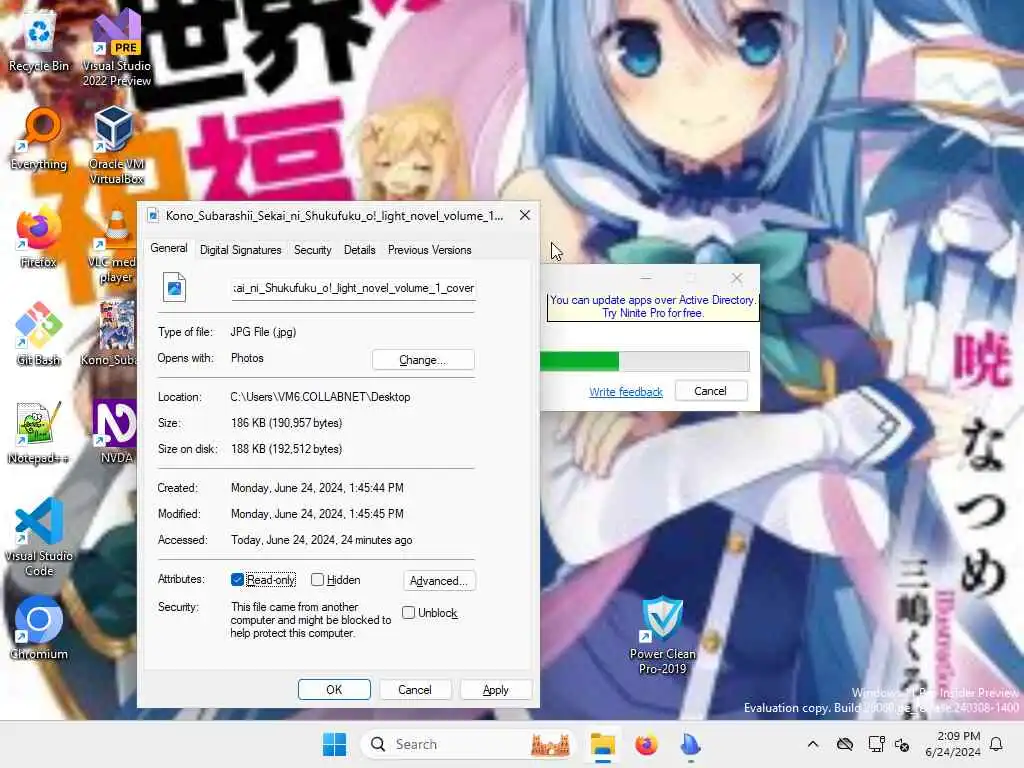Click the taskbar Search box
This screenshot has height=768, width=1024.
click(468, 744)
